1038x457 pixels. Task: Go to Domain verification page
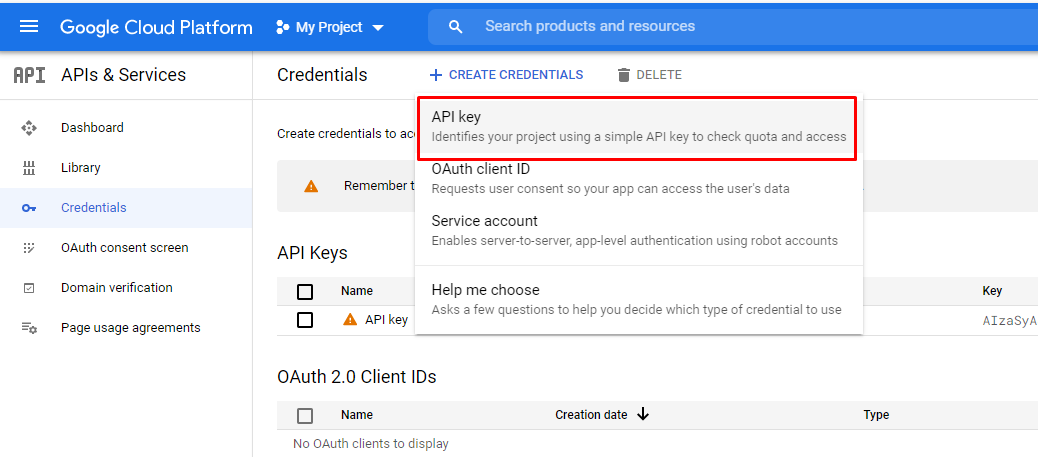126,288
